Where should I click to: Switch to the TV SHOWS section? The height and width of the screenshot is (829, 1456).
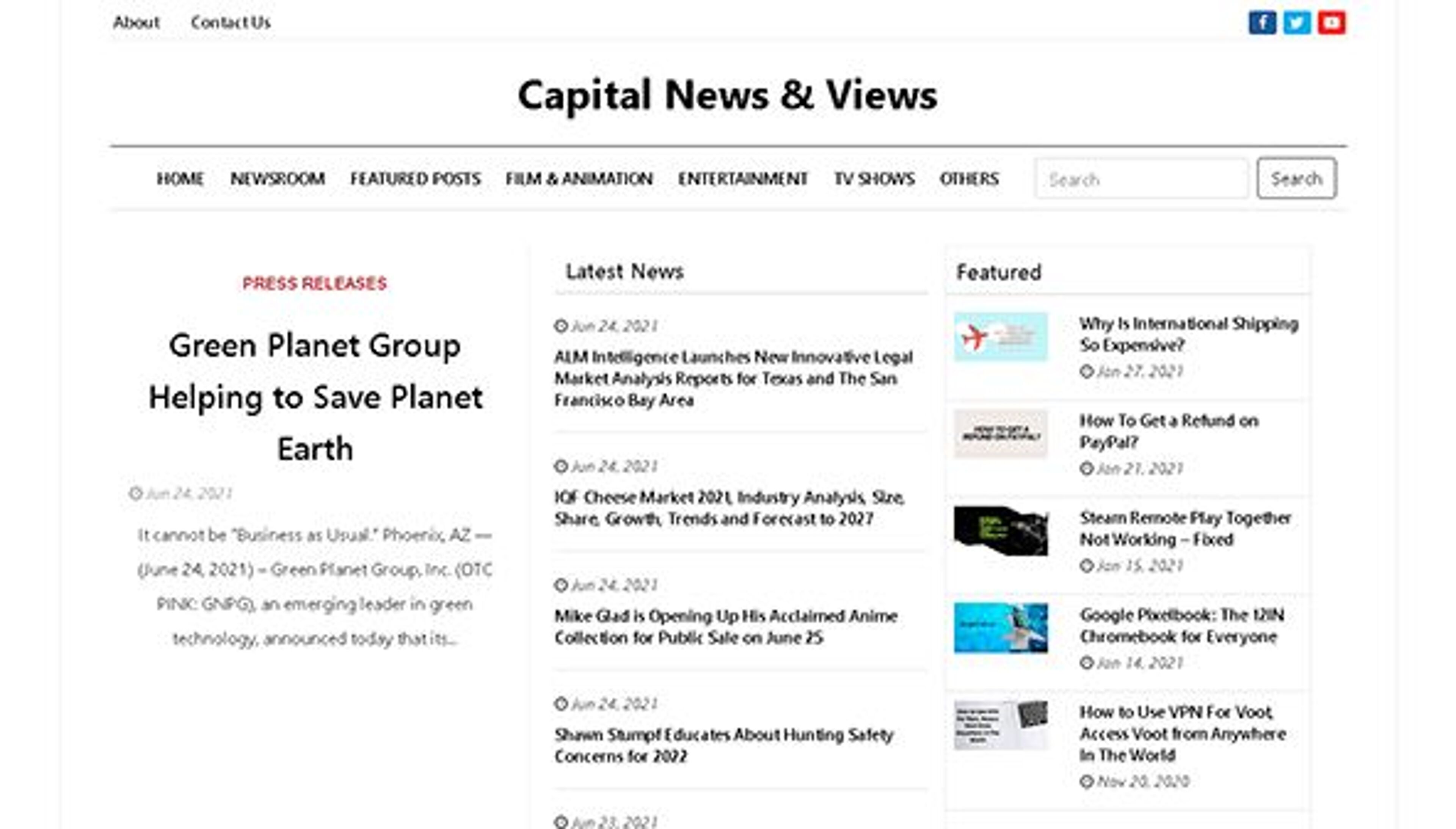tap(873, 178)
